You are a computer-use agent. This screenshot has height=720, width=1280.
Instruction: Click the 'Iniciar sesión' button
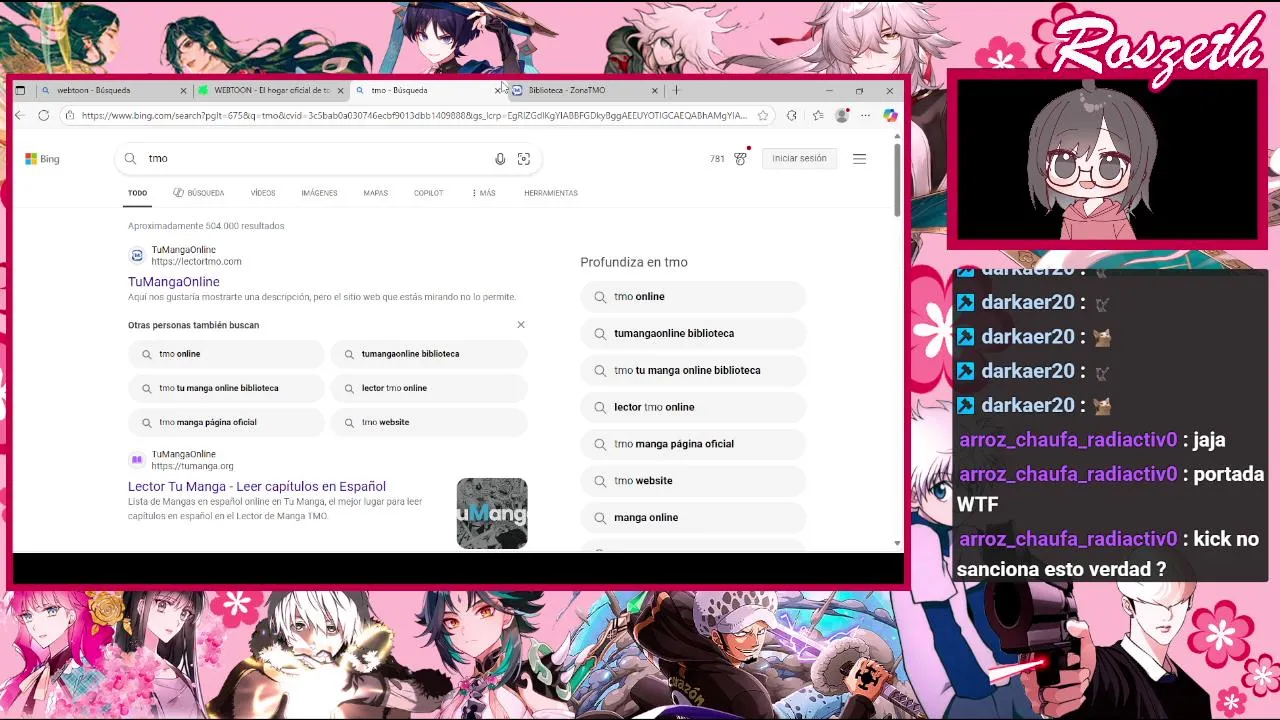(799, 158)
